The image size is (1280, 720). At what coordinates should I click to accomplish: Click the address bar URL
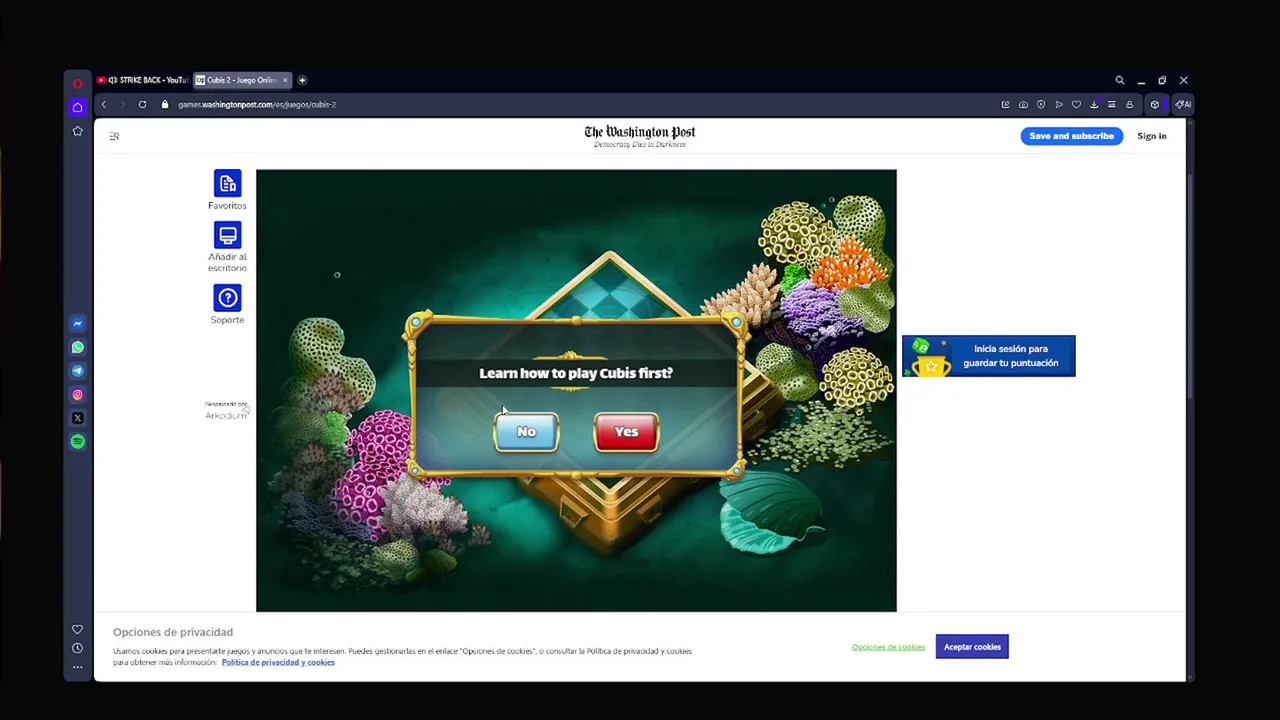click(x=257, y=104)
